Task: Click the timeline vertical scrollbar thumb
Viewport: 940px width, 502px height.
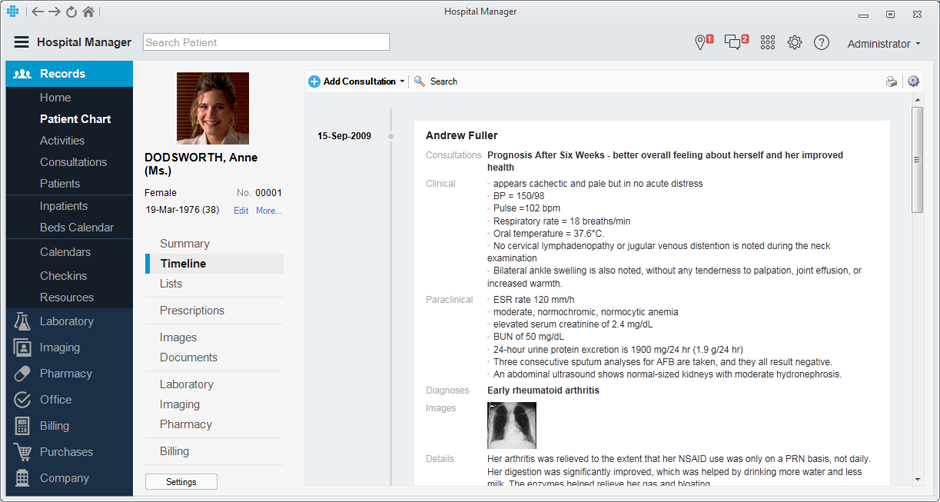Action: tap(917, 160)
